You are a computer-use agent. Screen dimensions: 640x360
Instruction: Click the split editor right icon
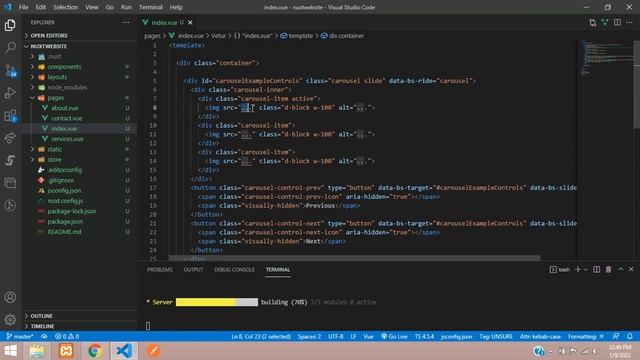pyautogui.click(x=617, y=22)
